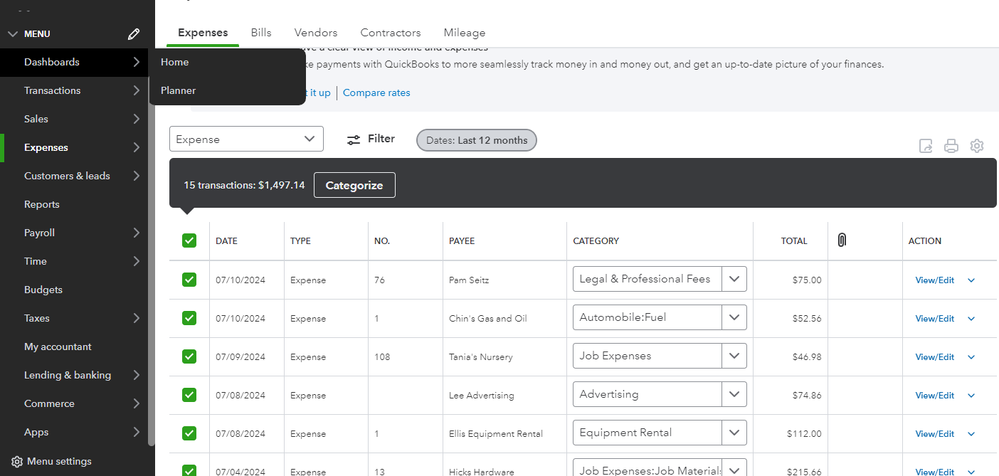Viewport: 999px width, 476px height.
Task: Open Reports in sidebar menu
Action: [x=75, y=205]
